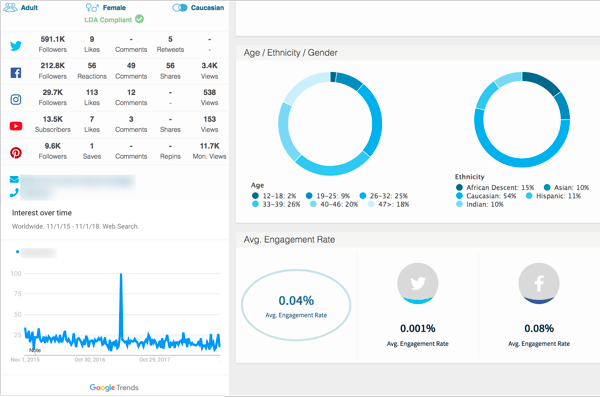Click the Age / Ethnicity / Gender heading

click(x=290, y=53)
